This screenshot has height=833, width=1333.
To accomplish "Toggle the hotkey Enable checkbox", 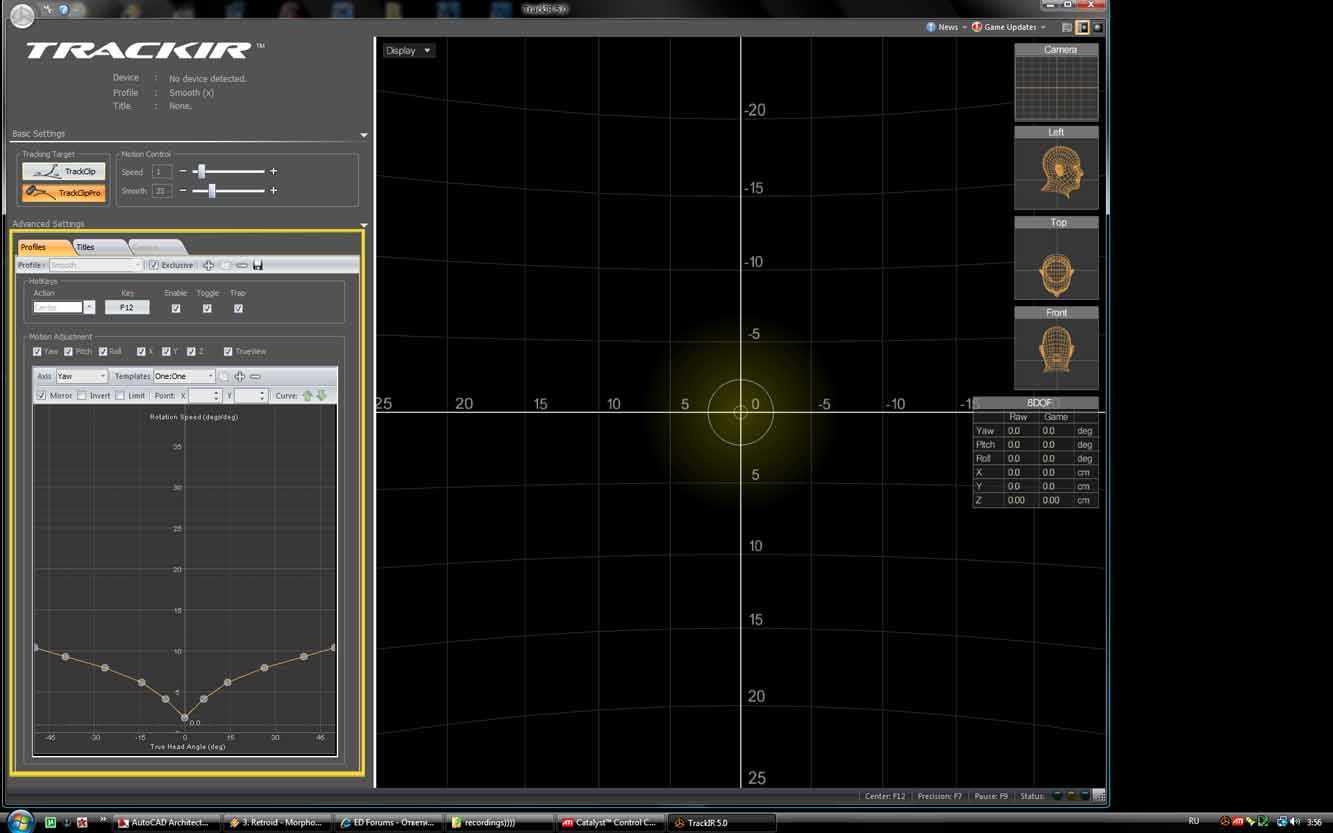I will point(176,308).
